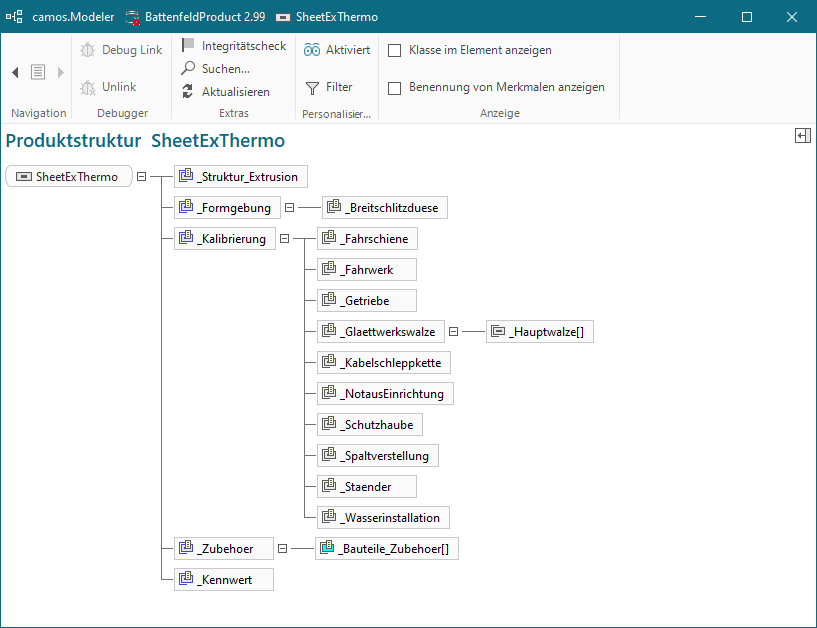This screenshot has width=817, height=628.
Task: Collapse the SheetExThermo root node
Action: pos(141,177)
